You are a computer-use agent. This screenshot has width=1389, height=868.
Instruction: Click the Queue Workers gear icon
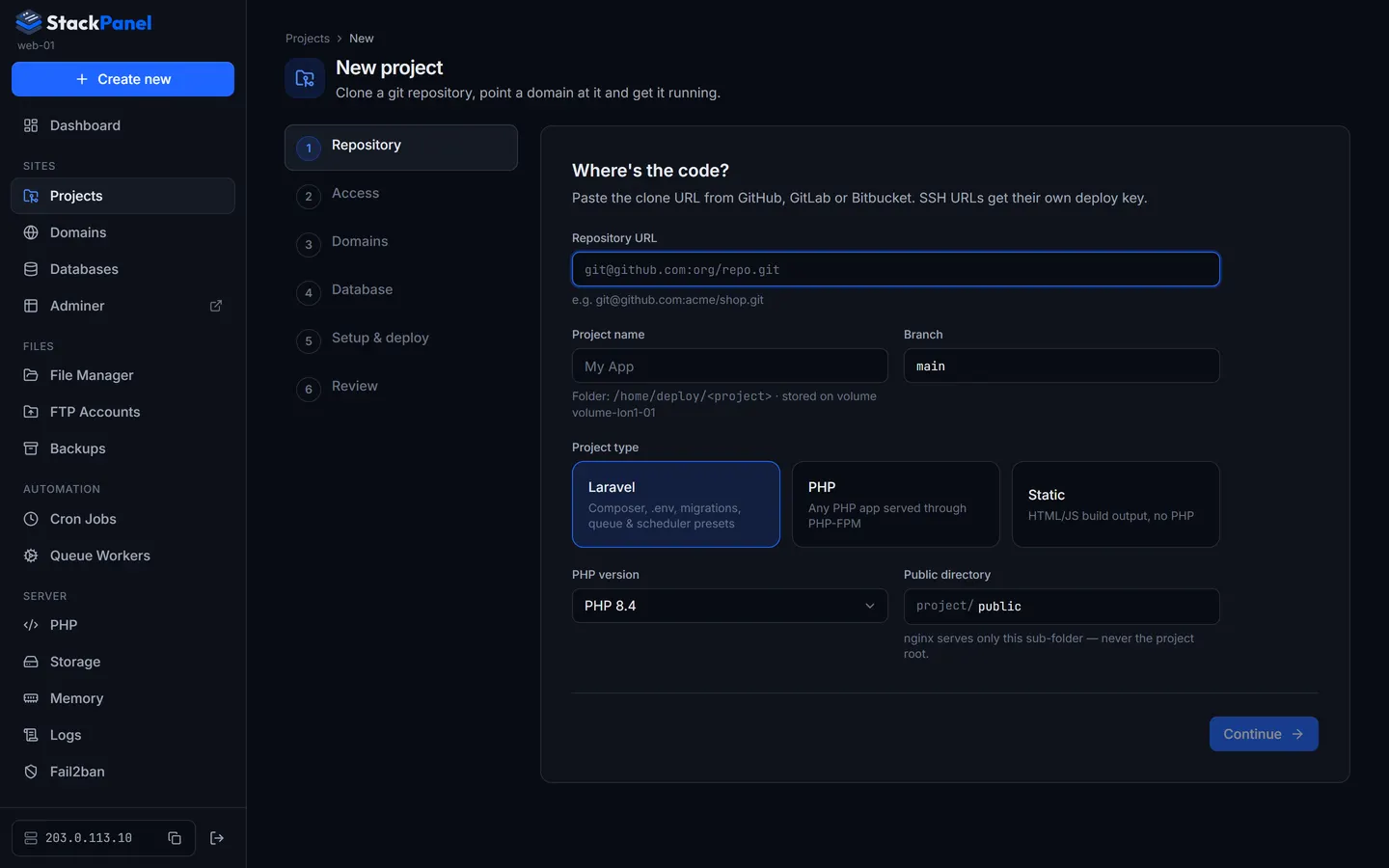(31, 556)
